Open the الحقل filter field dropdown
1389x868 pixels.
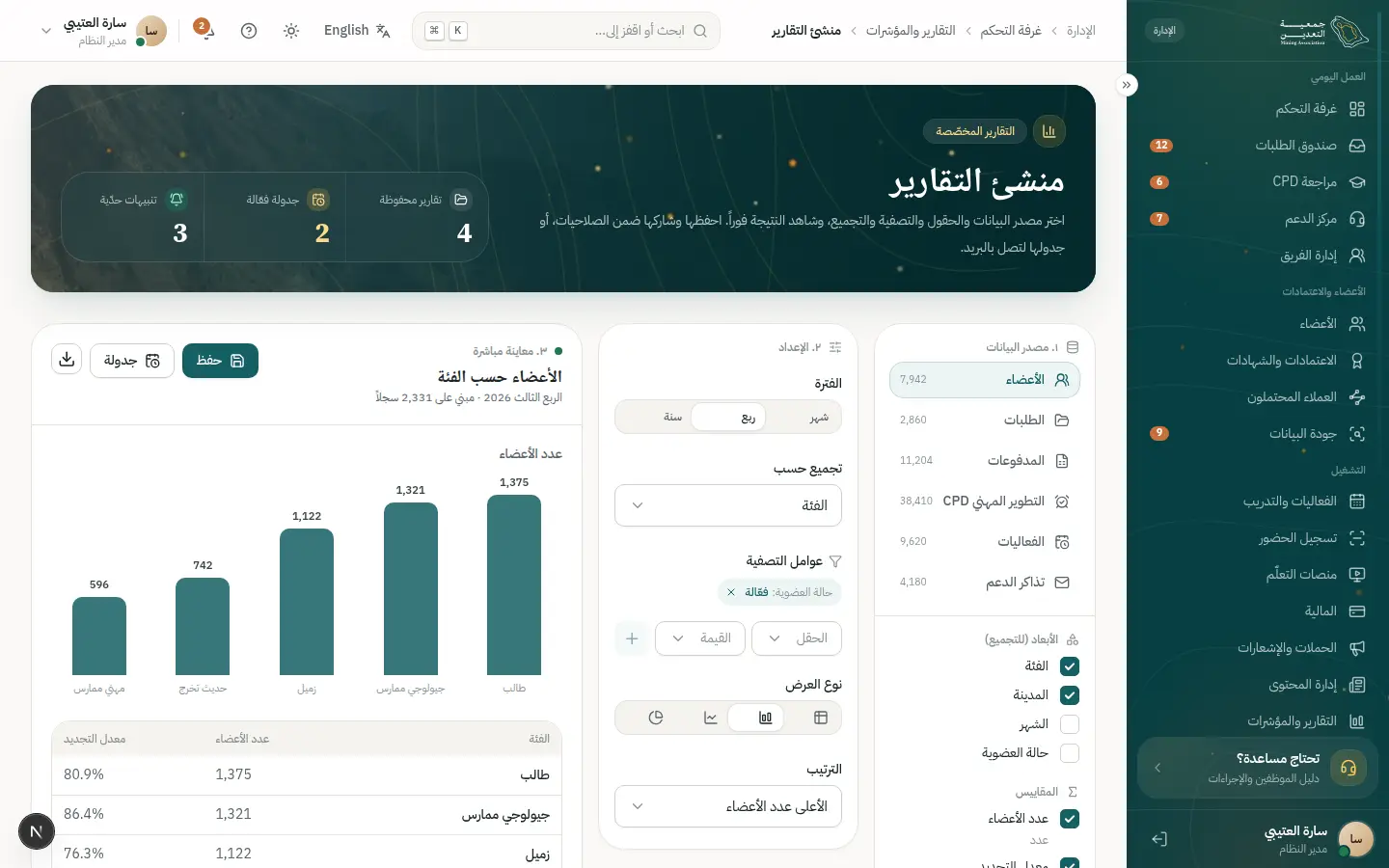coord(797,638)
